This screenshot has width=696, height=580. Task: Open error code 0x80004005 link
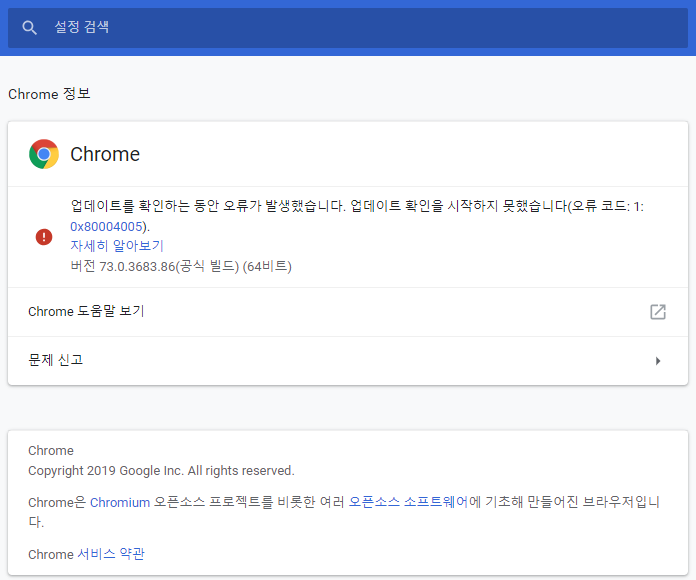[106, 226]
